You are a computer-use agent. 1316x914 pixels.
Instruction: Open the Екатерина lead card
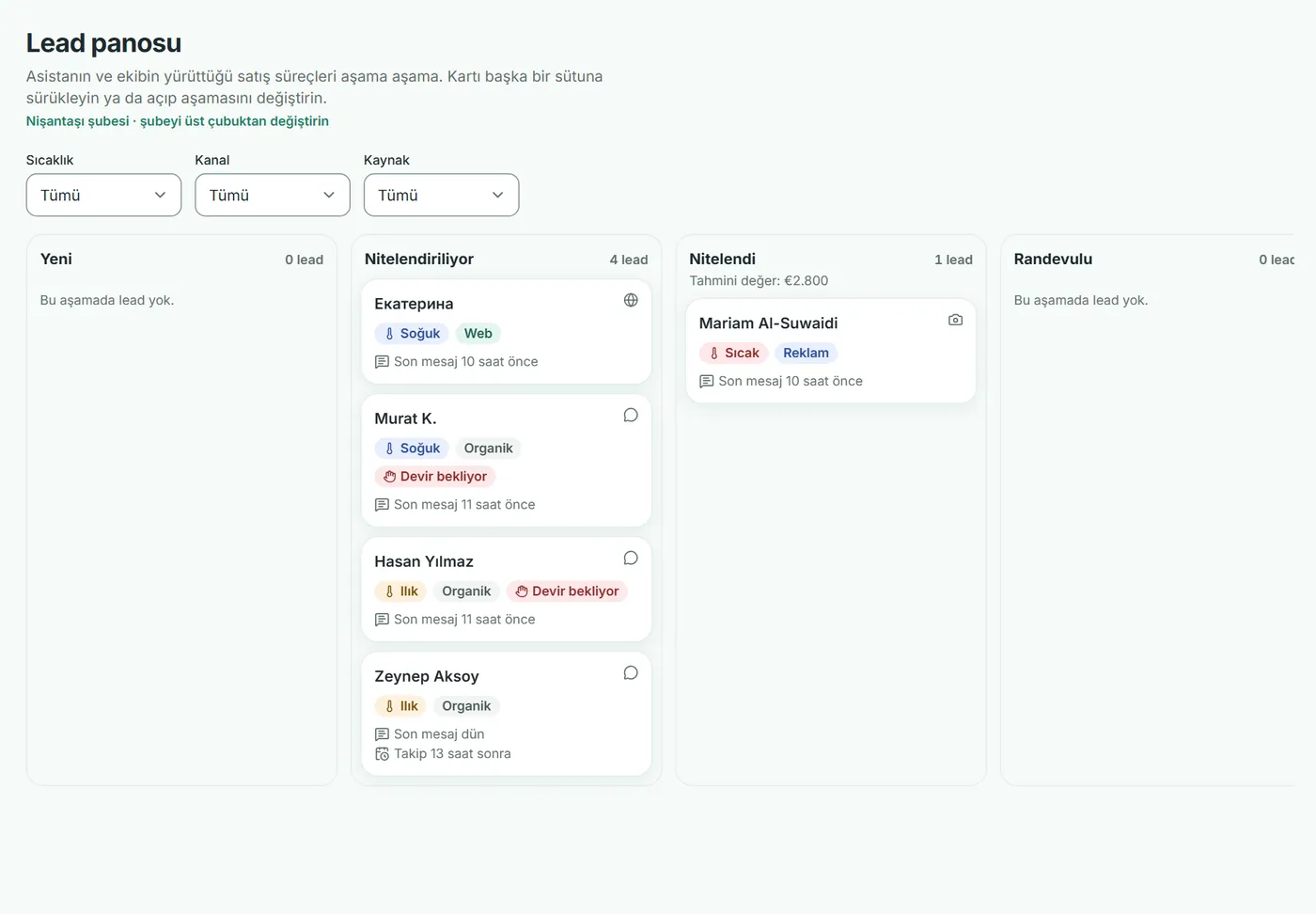506,331
